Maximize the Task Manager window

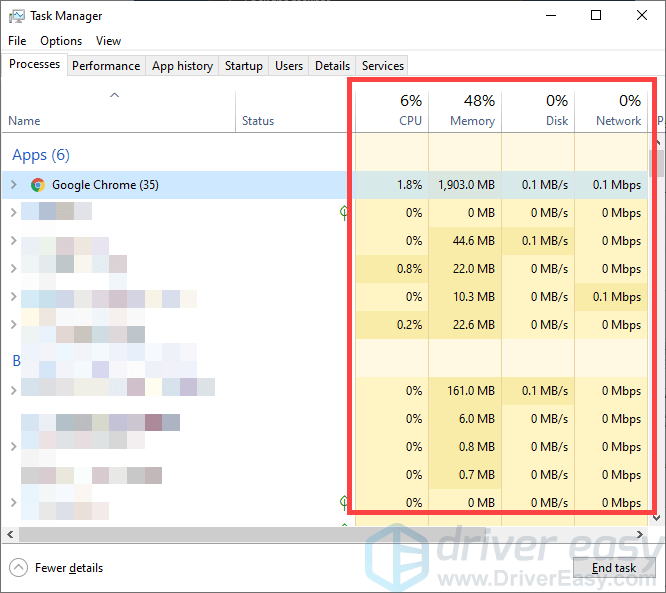(x=596, y=16)
